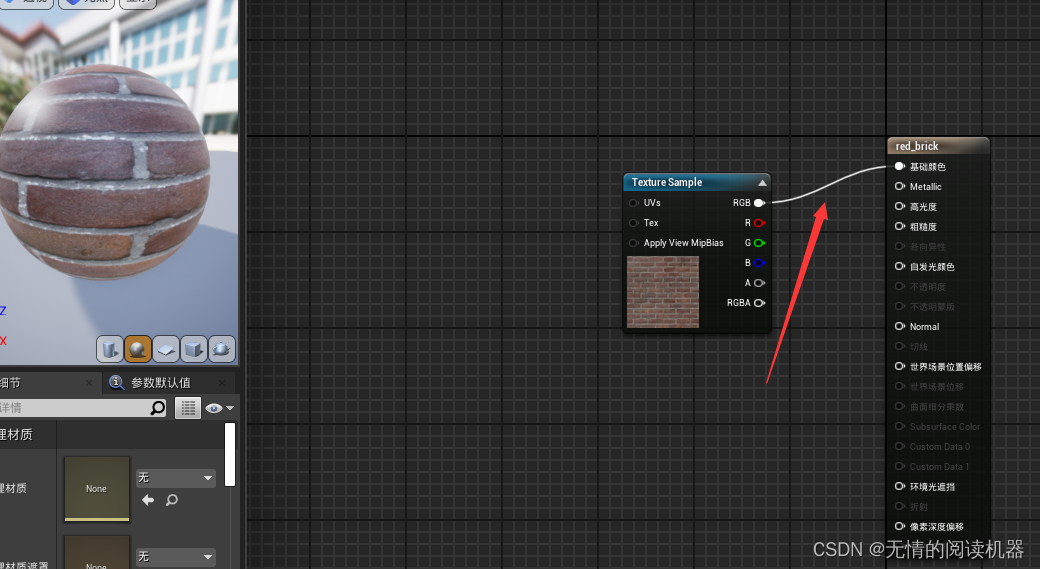Click the 高光度 input pin
This screenshot has height=569, width=1040.
[x=900, y=206]
